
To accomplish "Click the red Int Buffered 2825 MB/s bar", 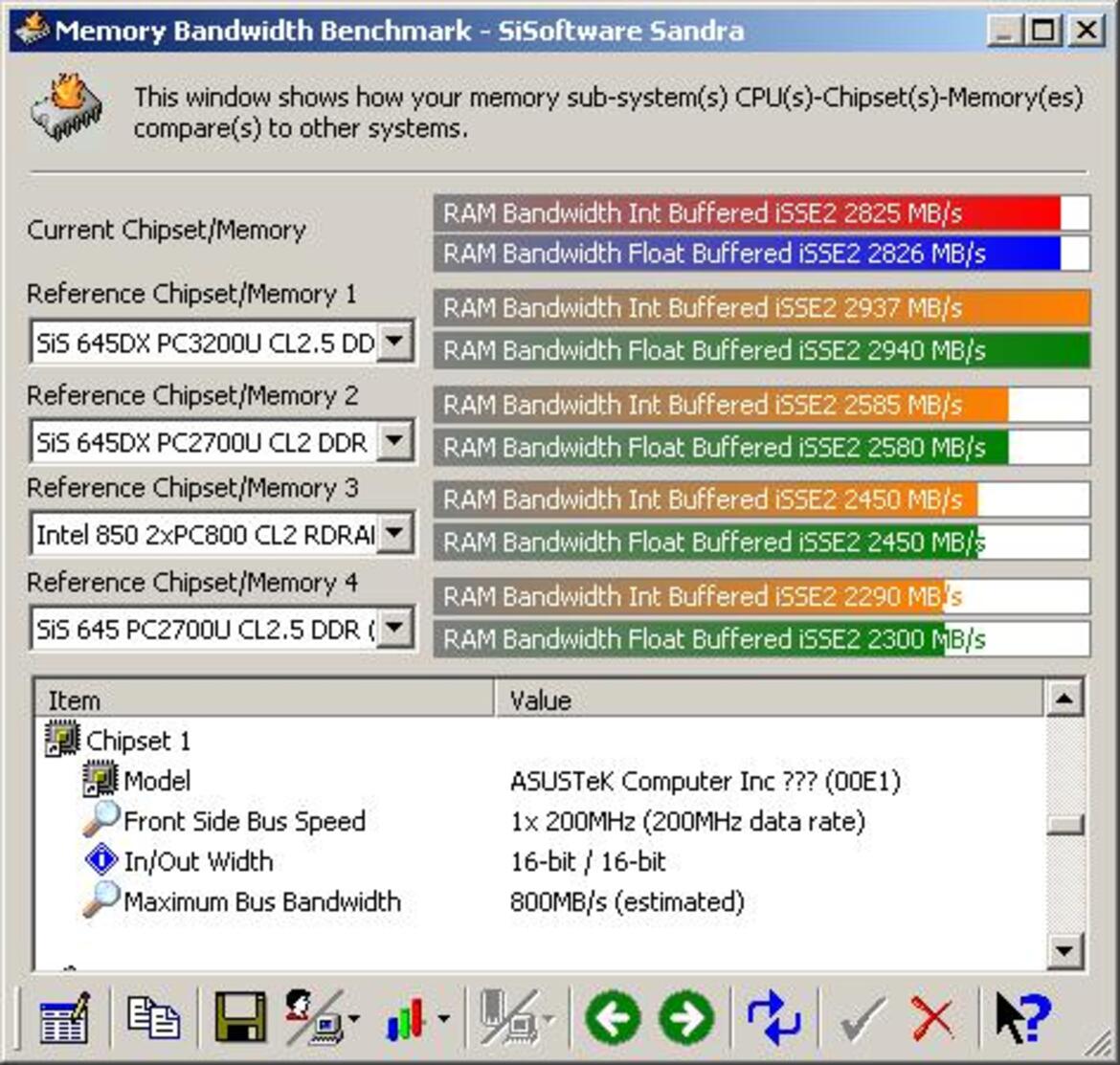I will pos(761,212).
